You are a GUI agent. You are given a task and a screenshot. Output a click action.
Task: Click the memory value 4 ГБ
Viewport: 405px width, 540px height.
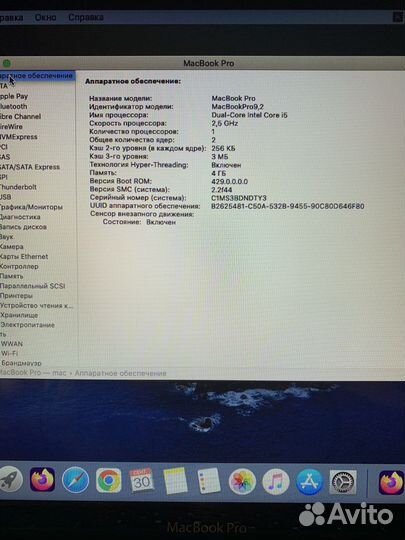(x=219, y=173)
